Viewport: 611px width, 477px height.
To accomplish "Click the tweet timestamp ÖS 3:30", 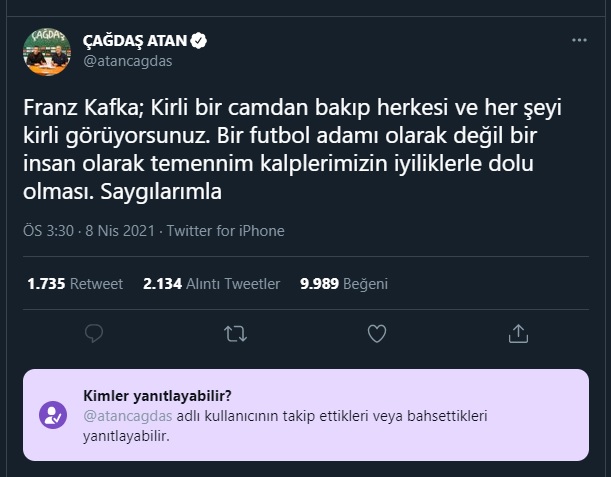I will [46, 231].
